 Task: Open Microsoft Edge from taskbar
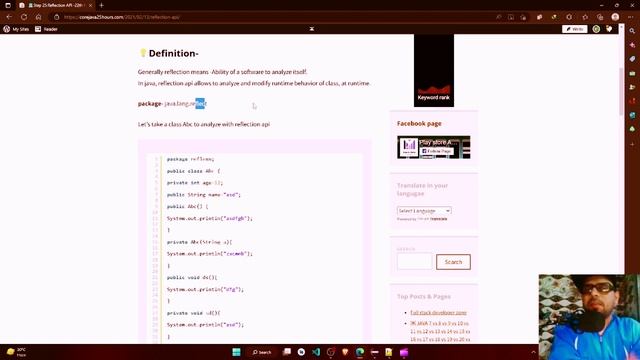[360, 352]
